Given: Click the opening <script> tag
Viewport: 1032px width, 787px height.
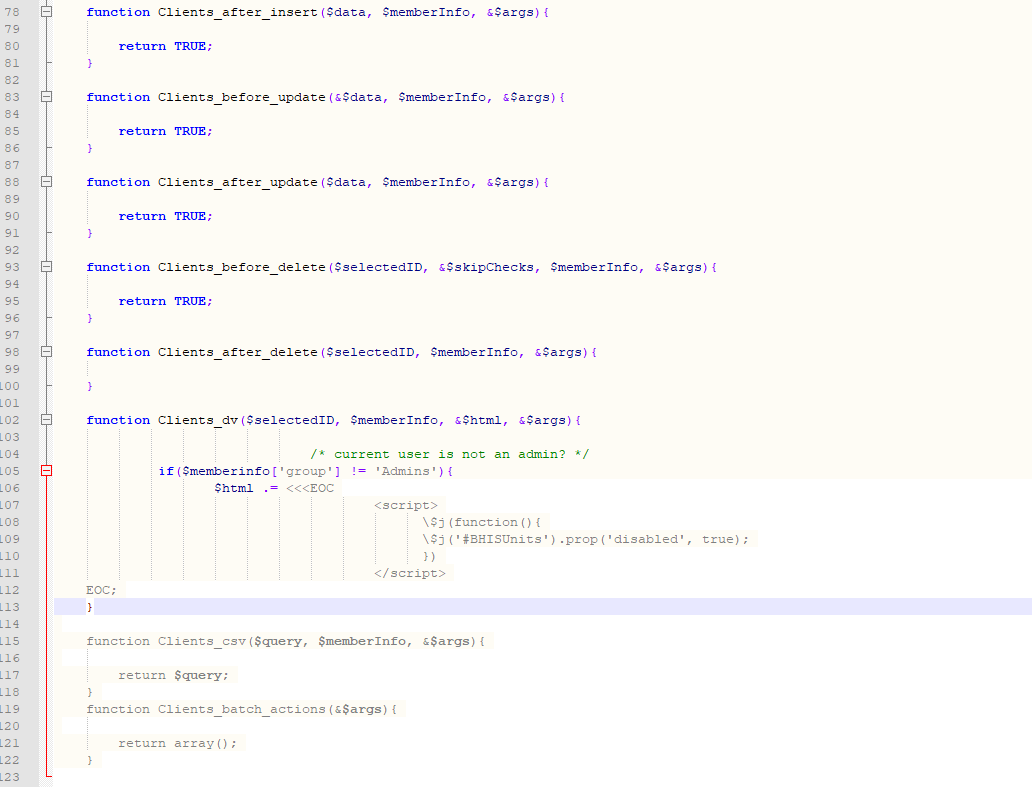Looking at the screenshot, I should pyautogui.click(x=405, y=505).
